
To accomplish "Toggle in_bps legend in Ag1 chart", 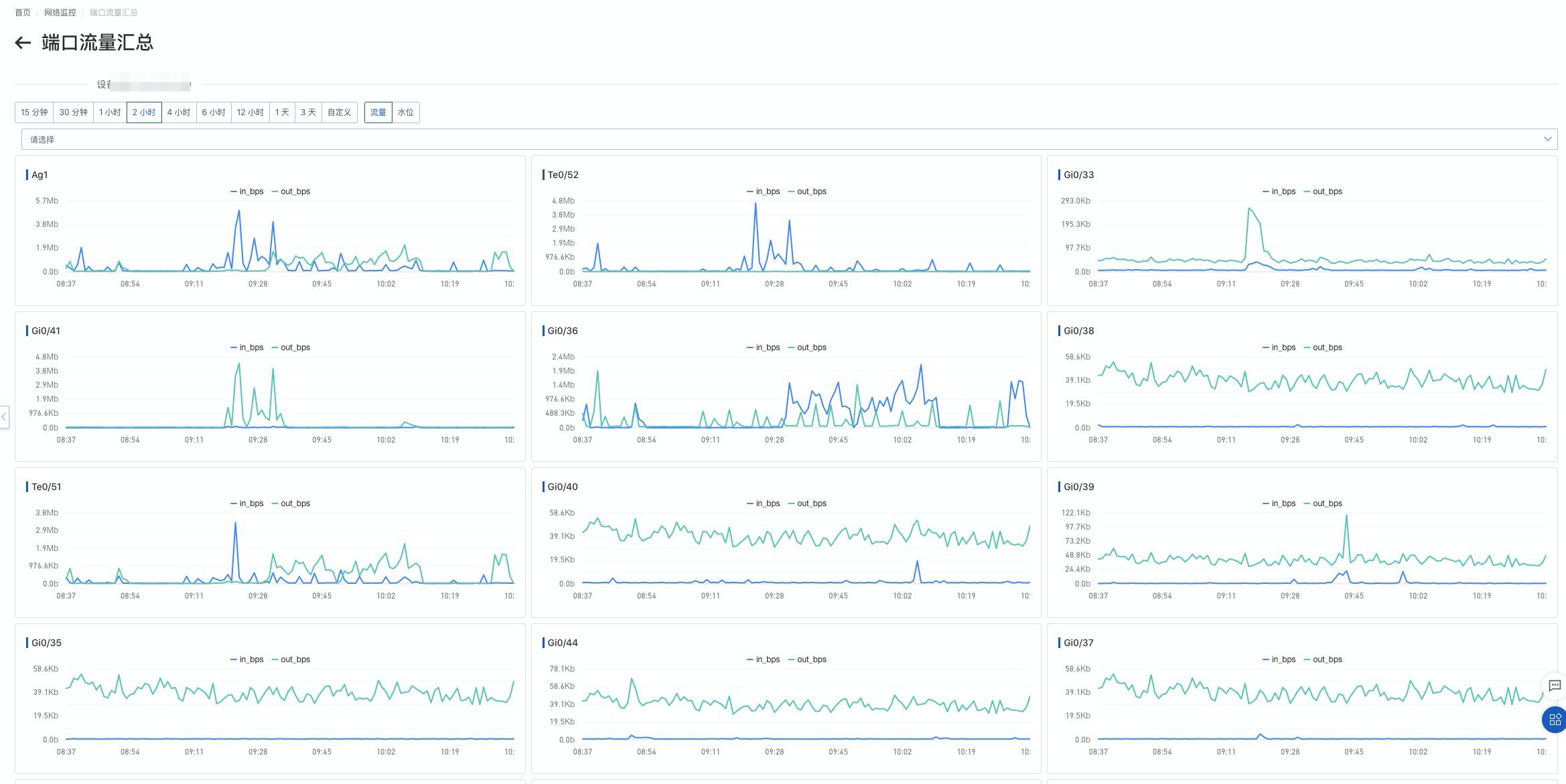I will [x=247, y=191].
